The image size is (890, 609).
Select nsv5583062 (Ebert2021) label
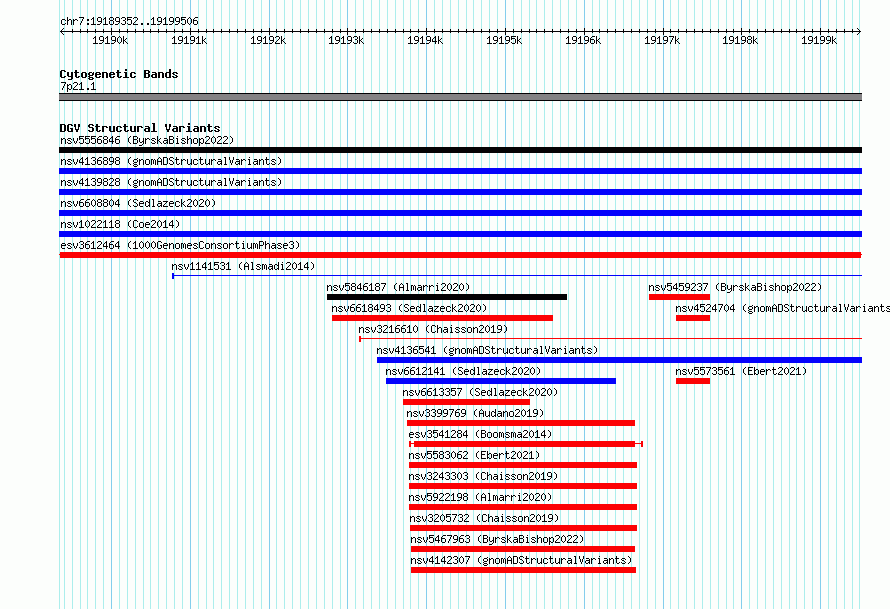(x=475, y=455)
